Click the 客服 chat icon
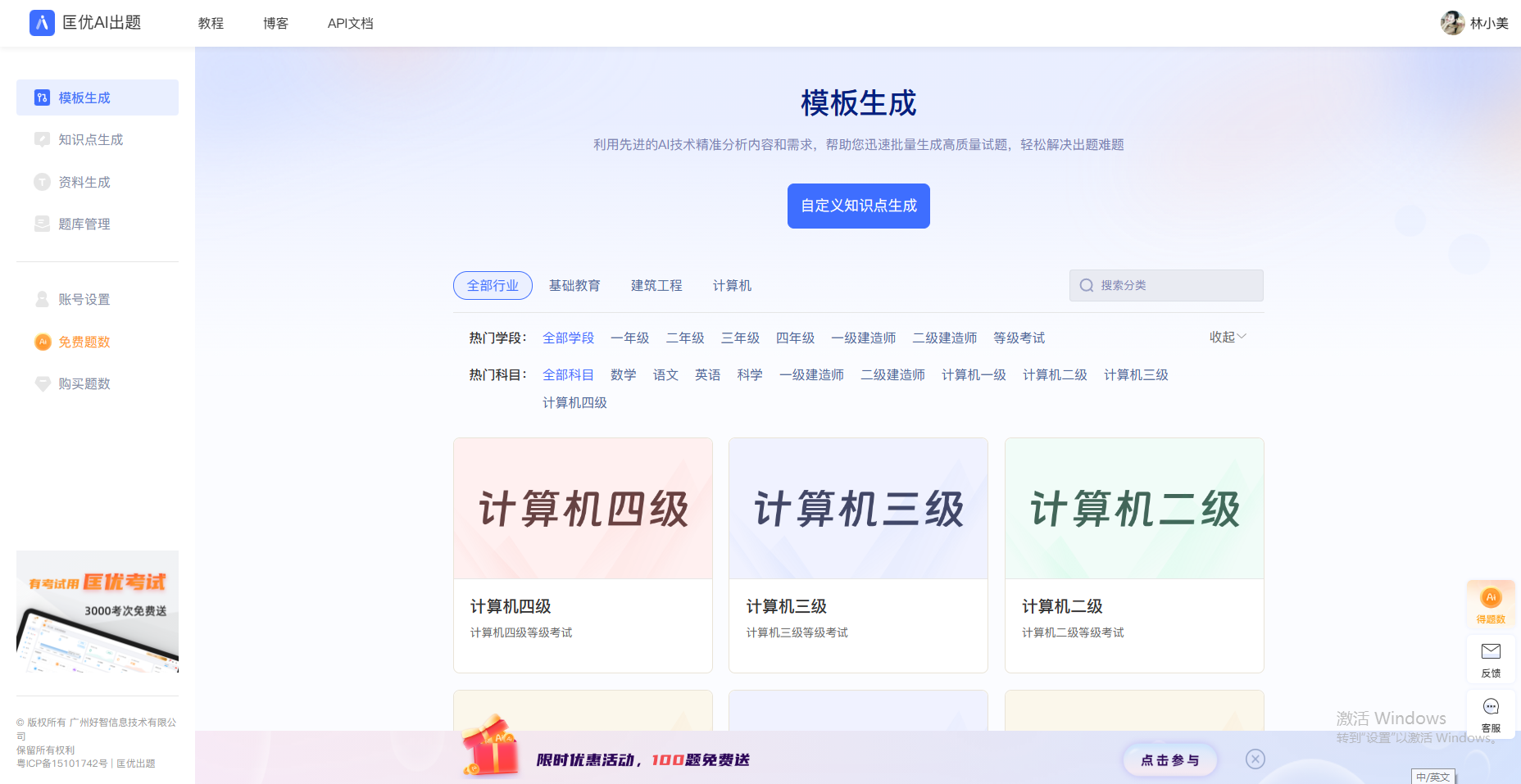Viewport: 1521px width, 784px height. point(1491,707)
